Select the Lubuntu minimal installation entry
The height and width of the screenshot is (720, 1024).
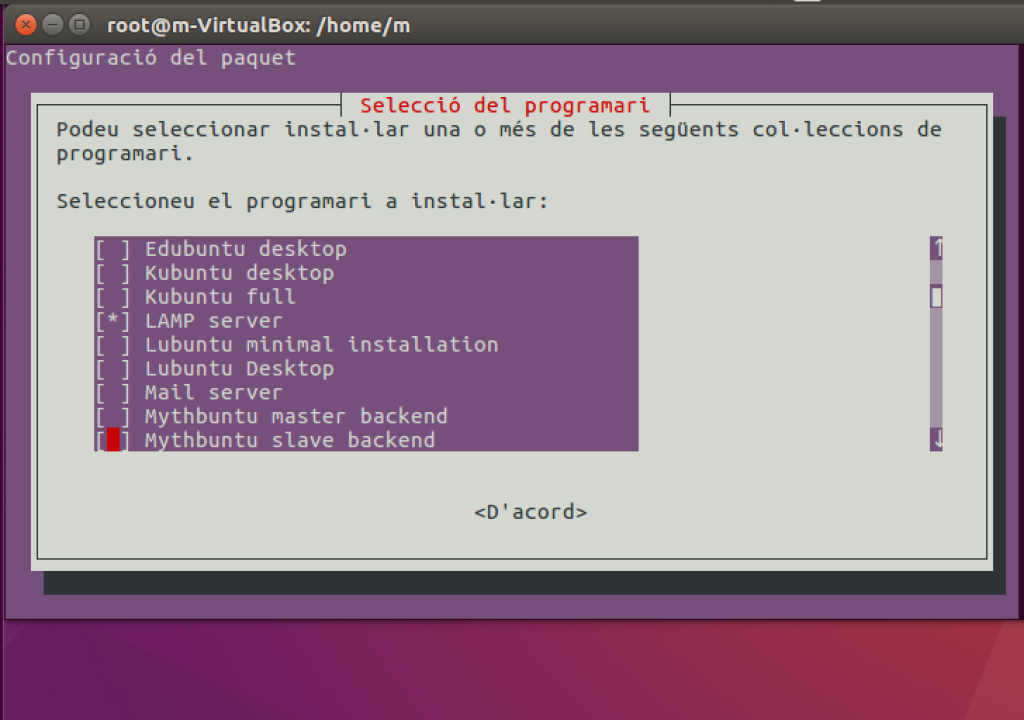(321, 345)
